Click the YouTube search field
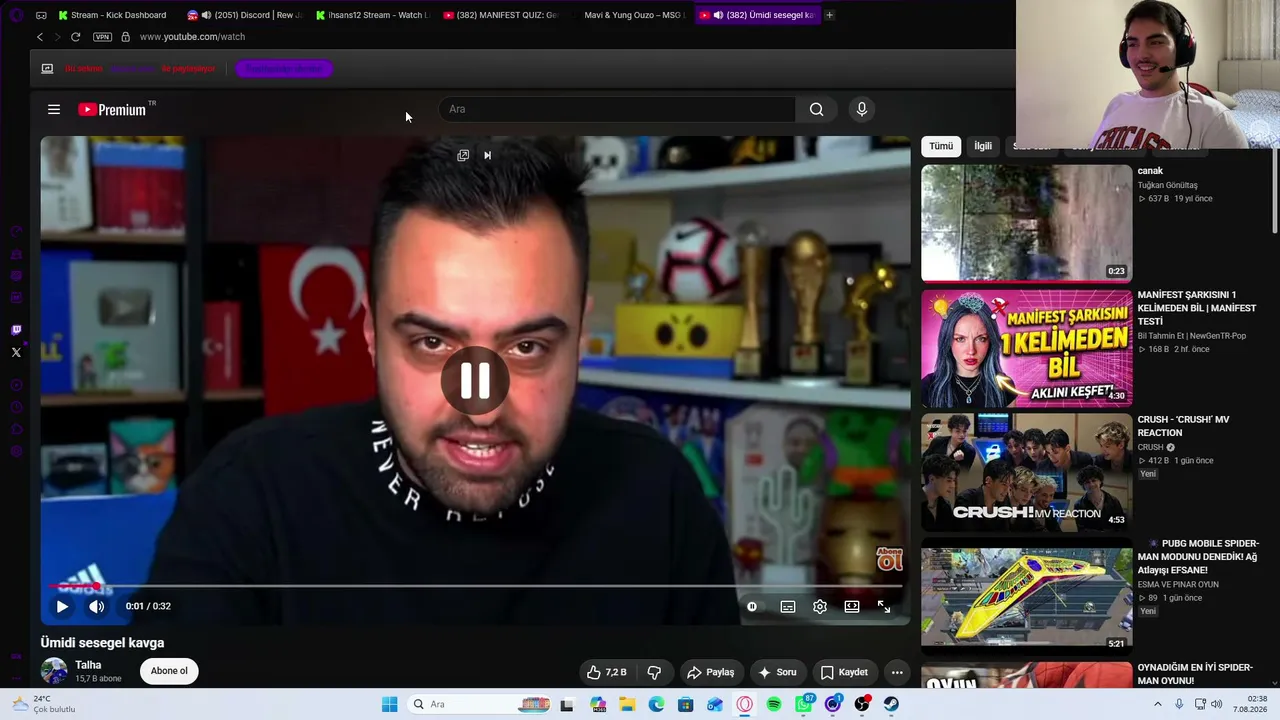1280x720 pixels. (x=617, y=109)
